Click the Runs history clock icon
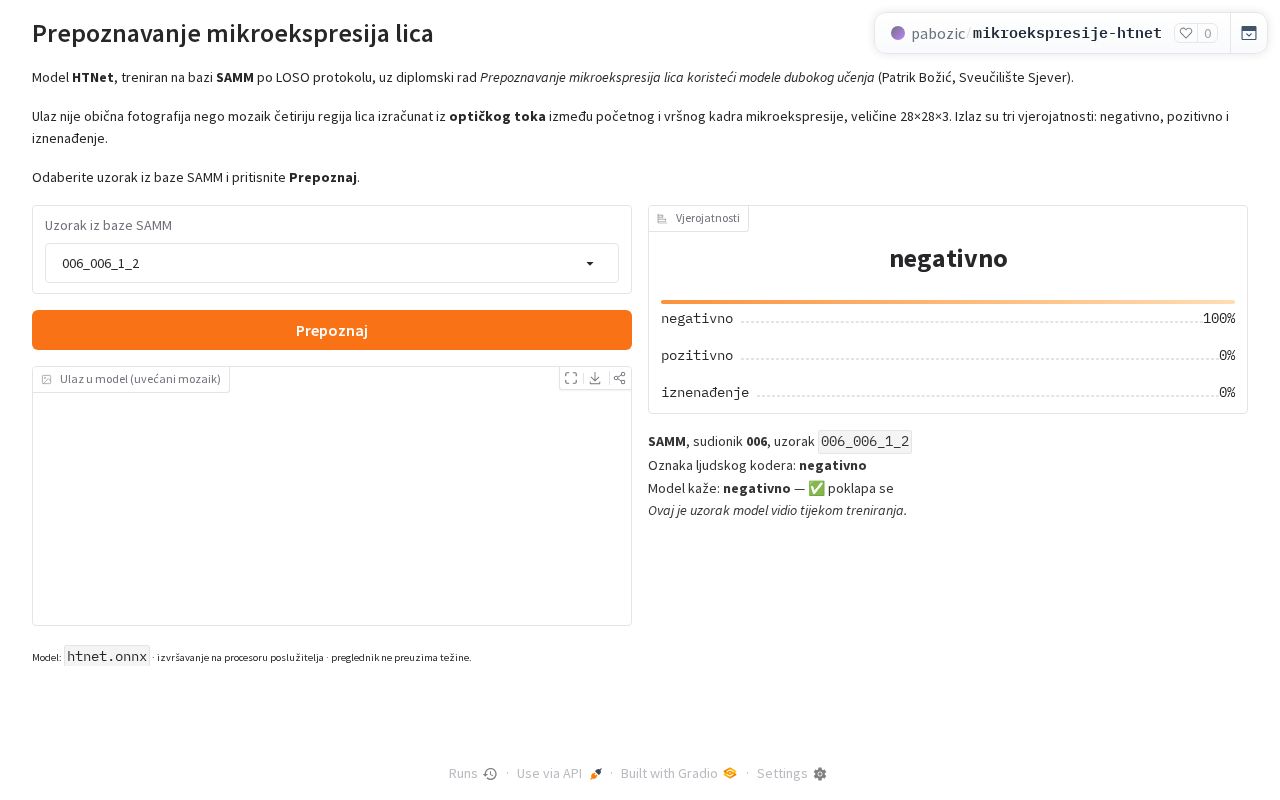1280x800 pixels. (490, 774)
